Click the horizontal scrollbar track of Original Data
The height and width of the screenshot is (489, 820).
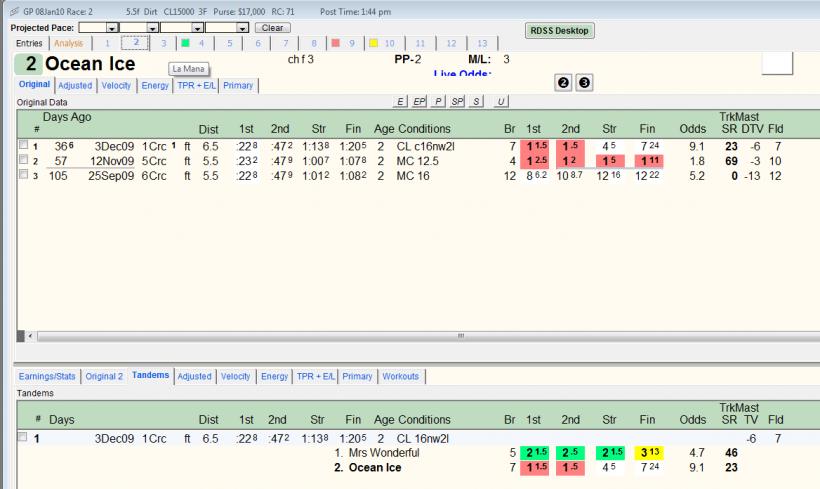[x=428, y=336]
